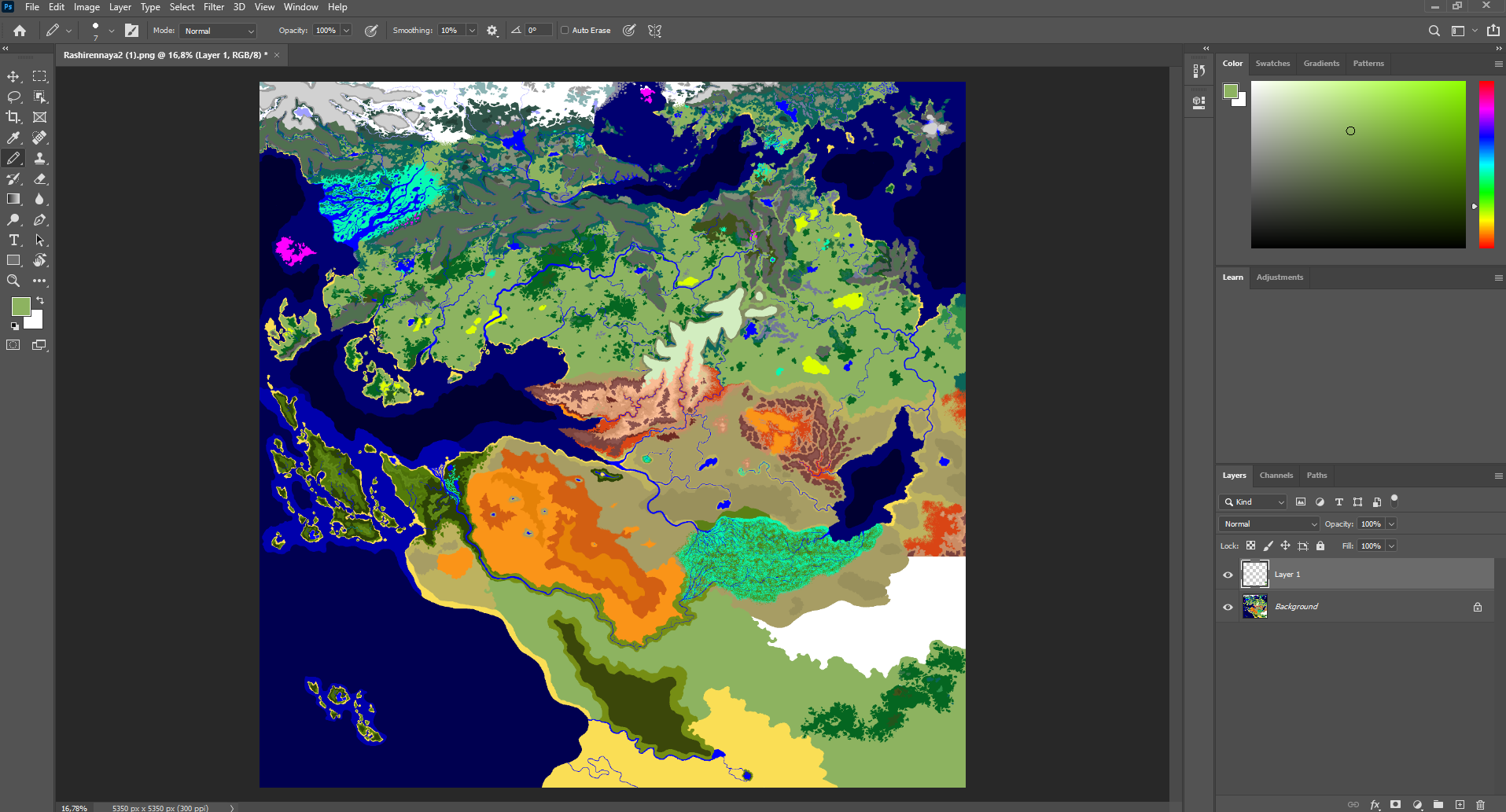
Task: Activate the Eyedropper tool
Action: point(13,138)
